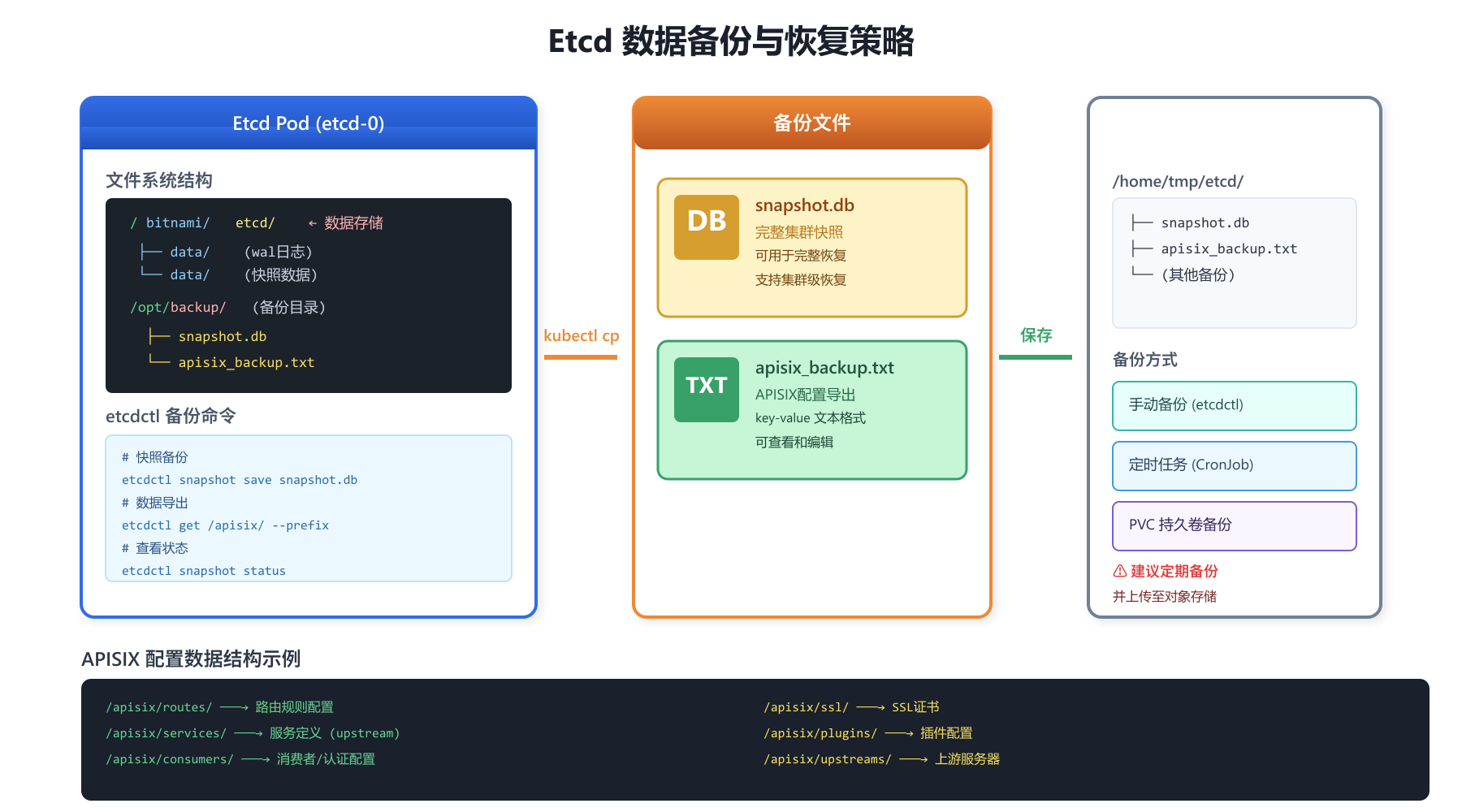Click the snapshot.db yellow card title

[804, 205]
